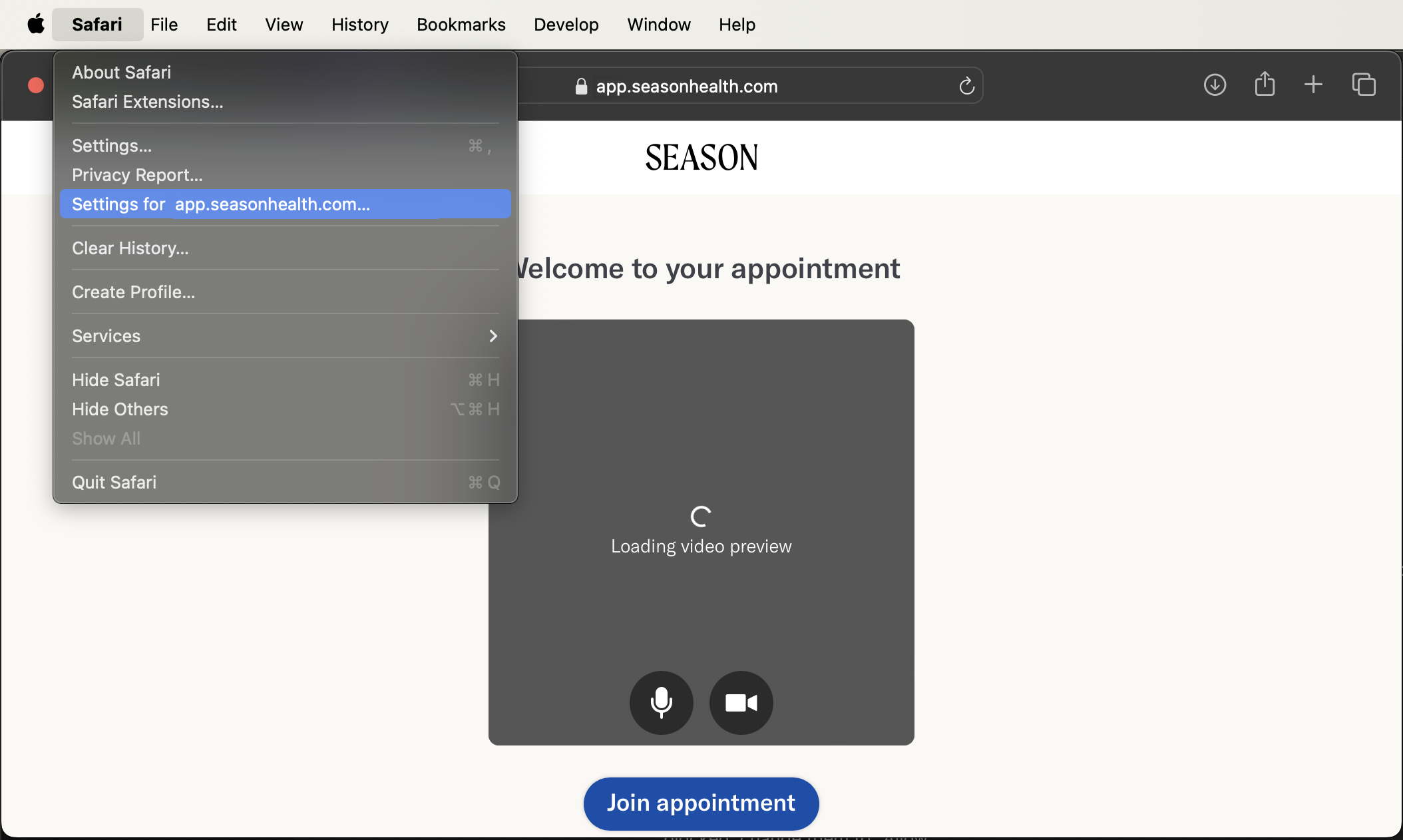Open Safari Extensions…
Viewport: 1403px width, 840px height.
pyautogui.click(x=286, y=101)
